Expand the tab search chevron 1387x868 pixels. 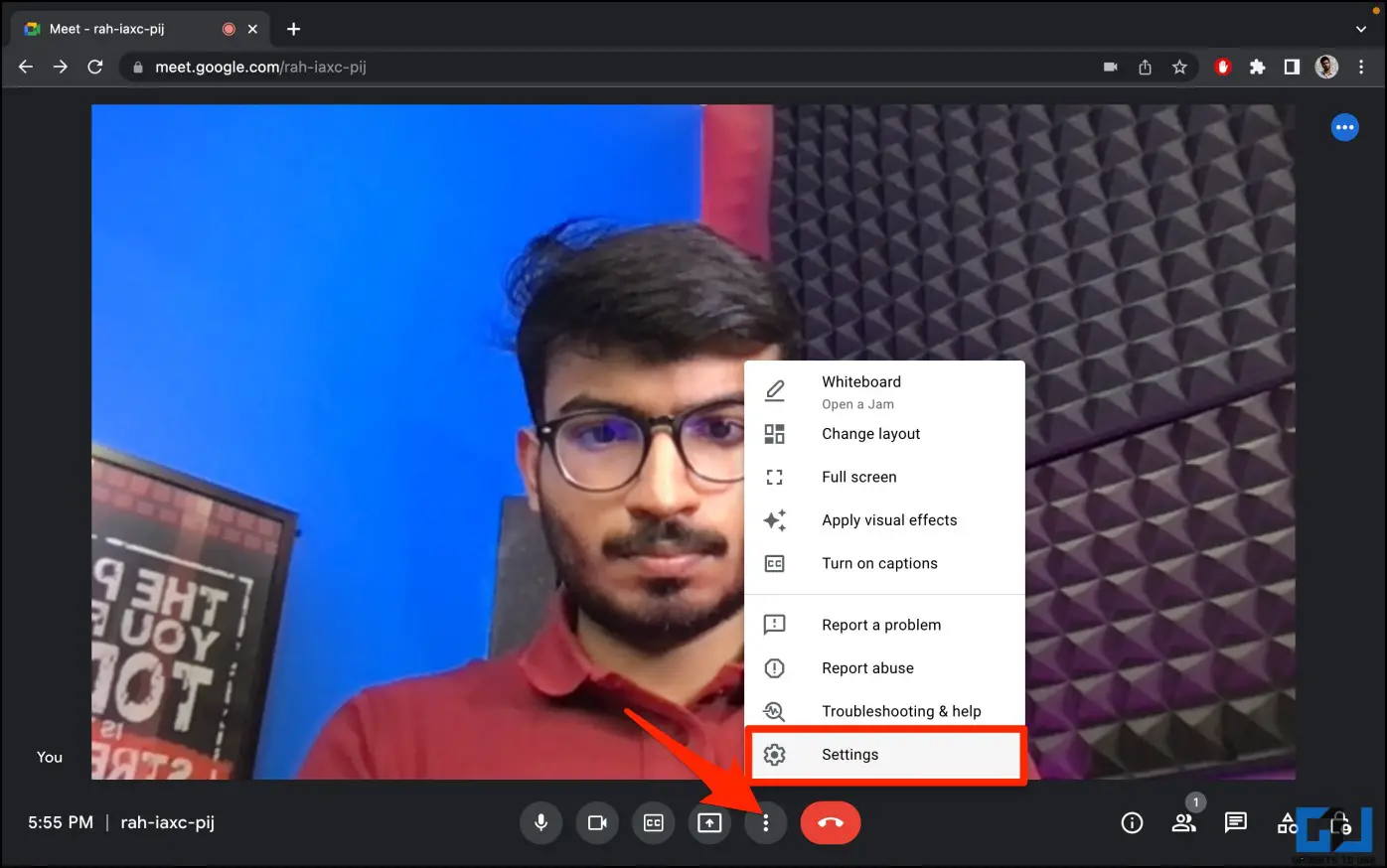pyautogui.click(x=1360, y=29)
